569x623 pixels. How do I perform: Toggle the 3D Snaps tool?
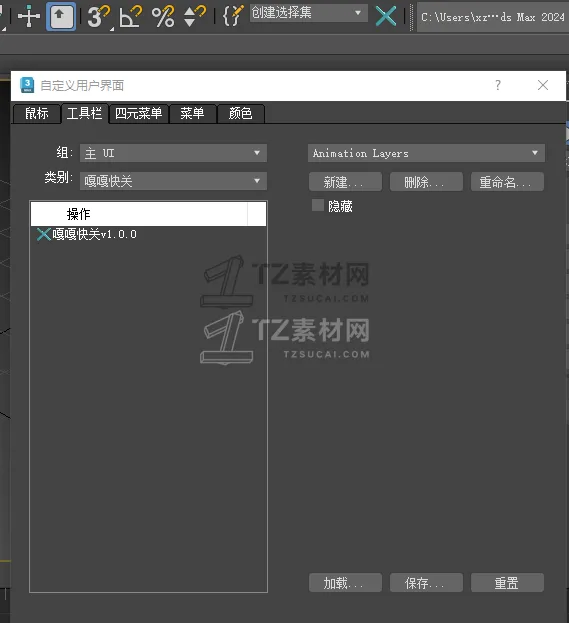(98, 16)
